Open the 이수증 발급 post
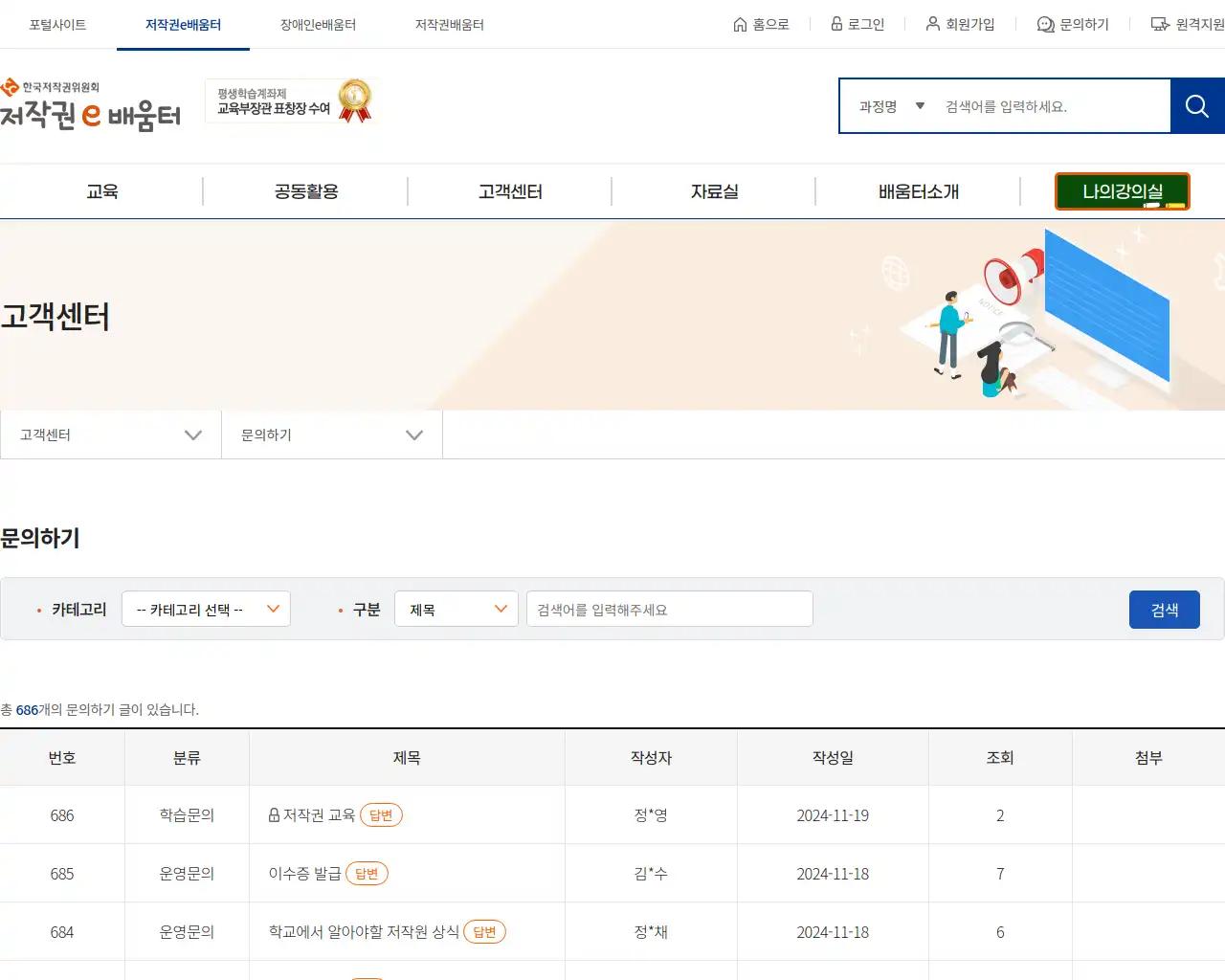 pos(304,874)
